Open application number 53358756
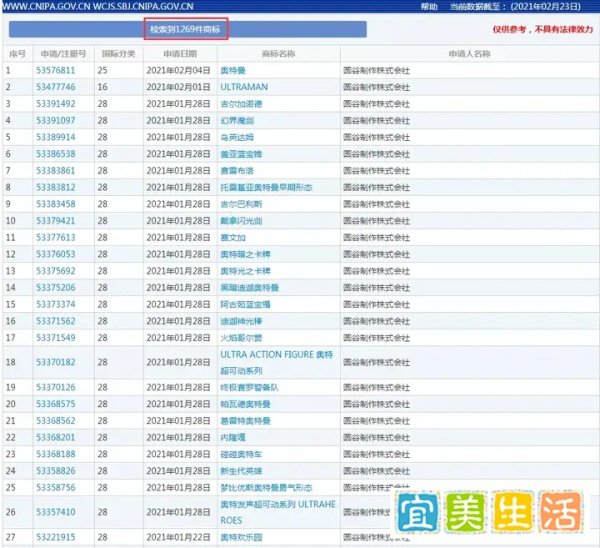Image resolution: width=600 pixels, height=548 pixels. 55,488
